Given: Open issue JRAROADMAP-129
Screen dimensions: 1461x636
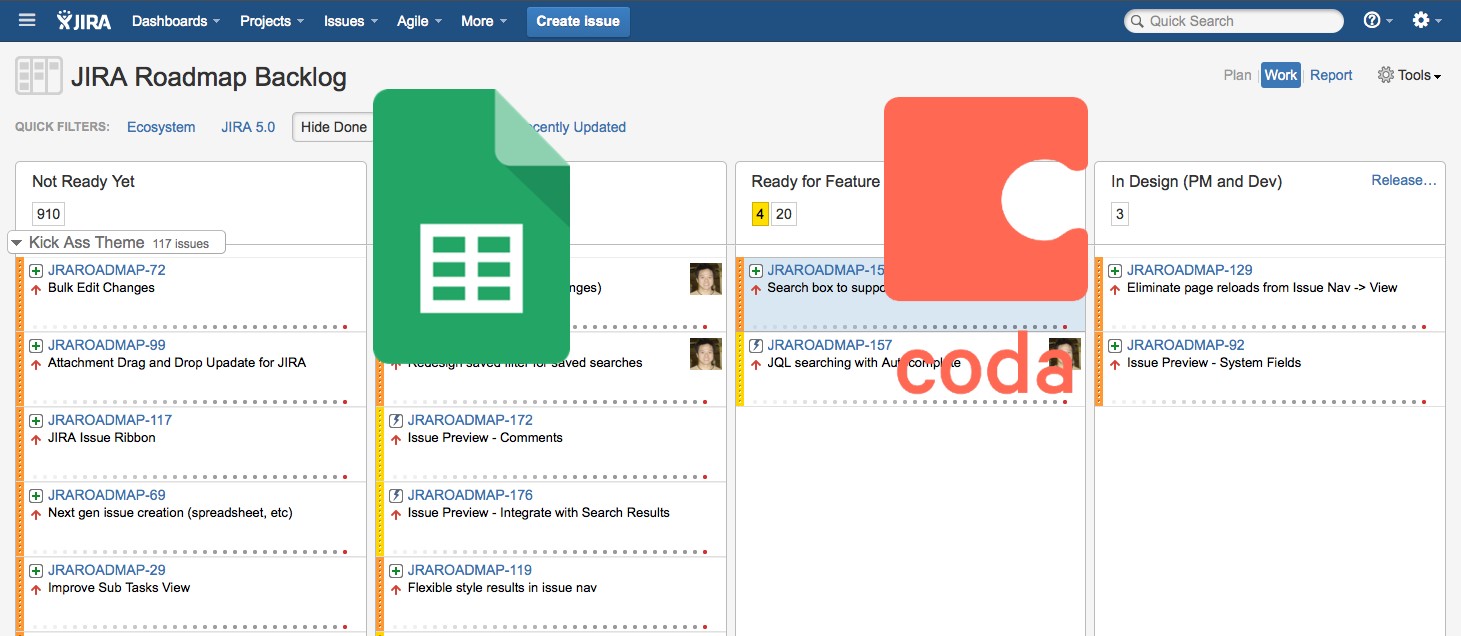Looking at the screenshot, I should (1189, 270).
